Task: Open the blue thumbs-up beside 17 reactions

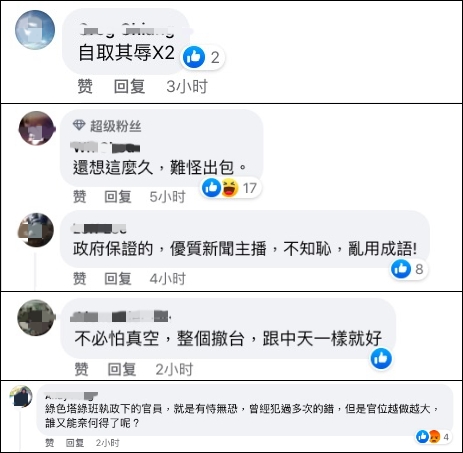Action: tap(211, 188)
